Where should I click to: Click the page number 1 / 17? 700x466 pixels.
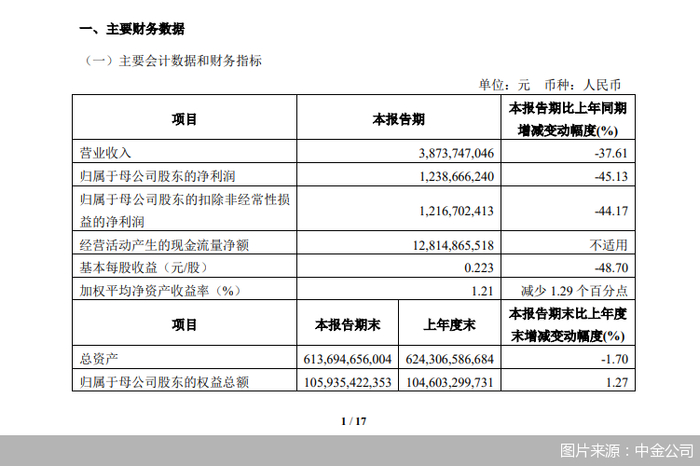[x=354, y=421]
